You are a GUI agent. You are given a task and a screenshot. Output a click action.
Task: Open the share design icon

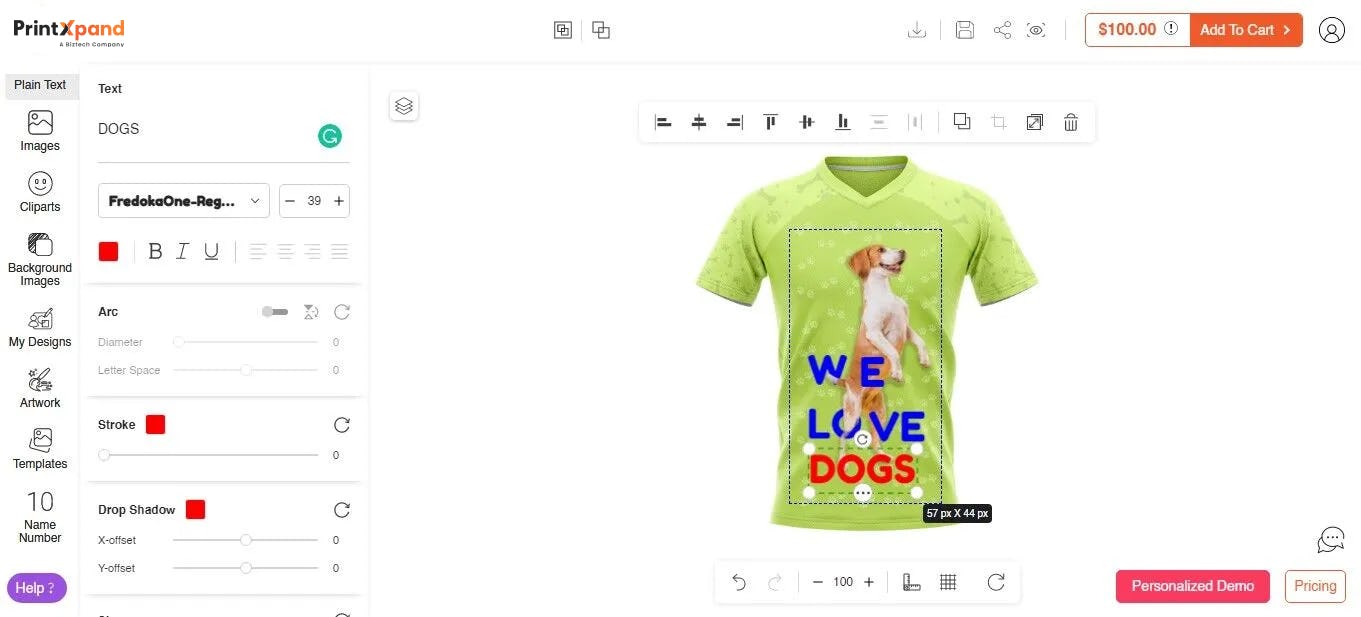pyautogui.click(x=1002, y=30)
